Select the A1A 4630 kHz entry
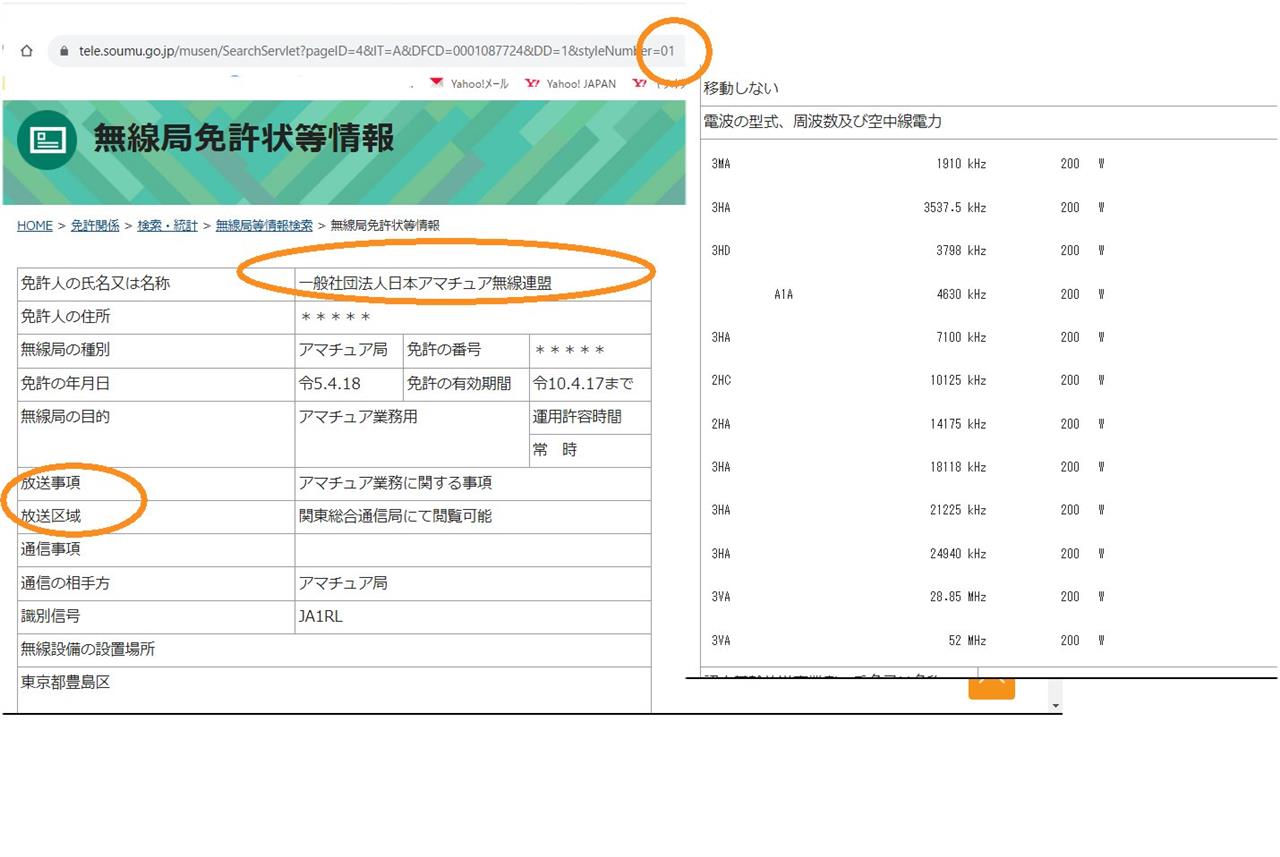This screenshot has width=1280, height=857. click(880, 295)
